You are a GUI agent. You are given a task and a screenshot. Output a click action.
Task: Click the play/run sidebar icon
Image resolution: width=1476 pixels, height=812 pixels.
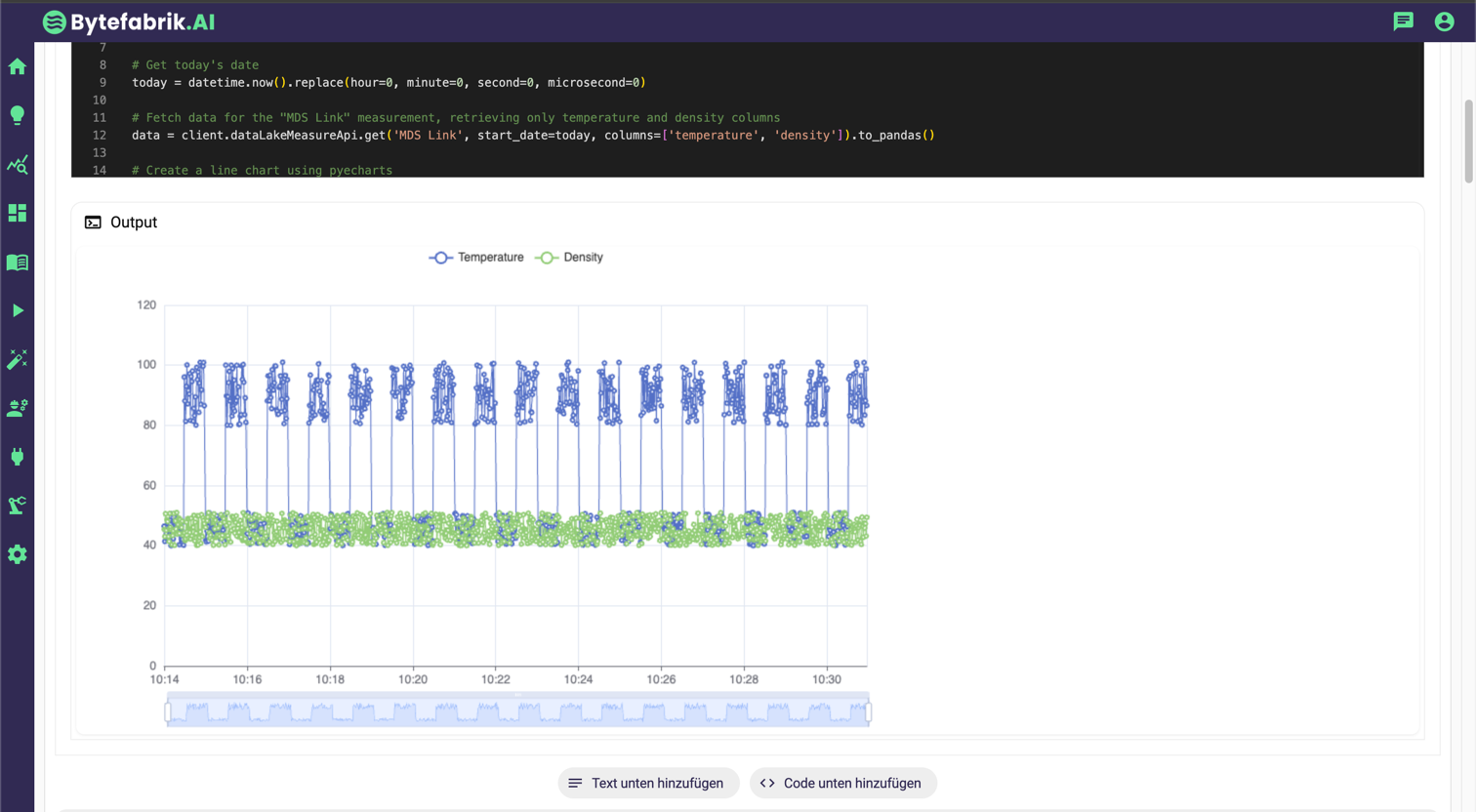pos(17,310)
